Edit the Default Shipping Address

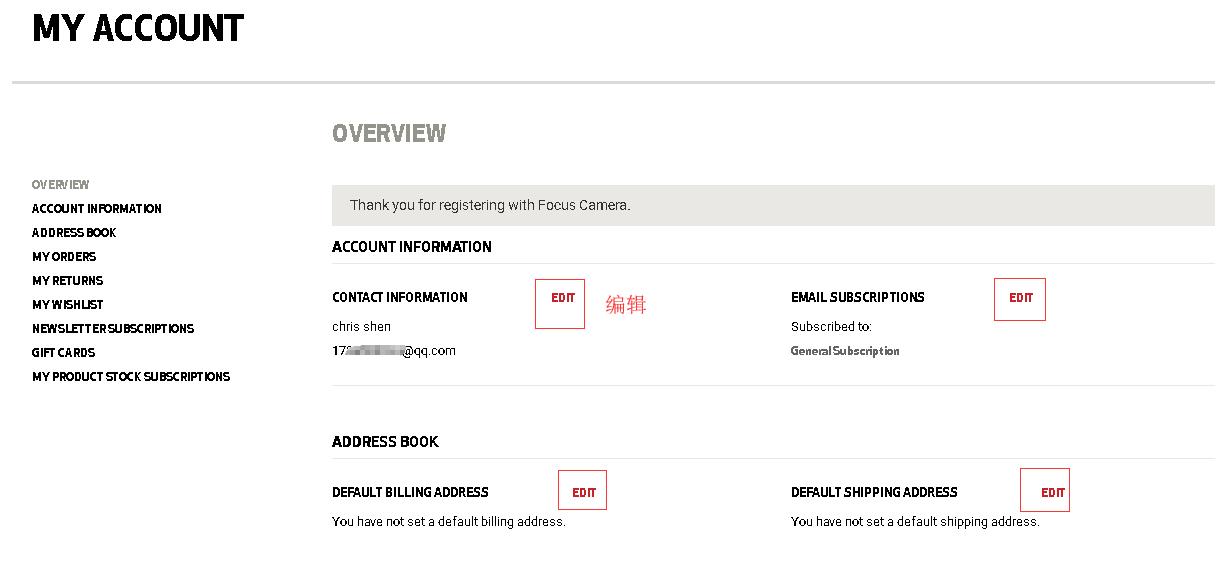tap(1052, 493)
